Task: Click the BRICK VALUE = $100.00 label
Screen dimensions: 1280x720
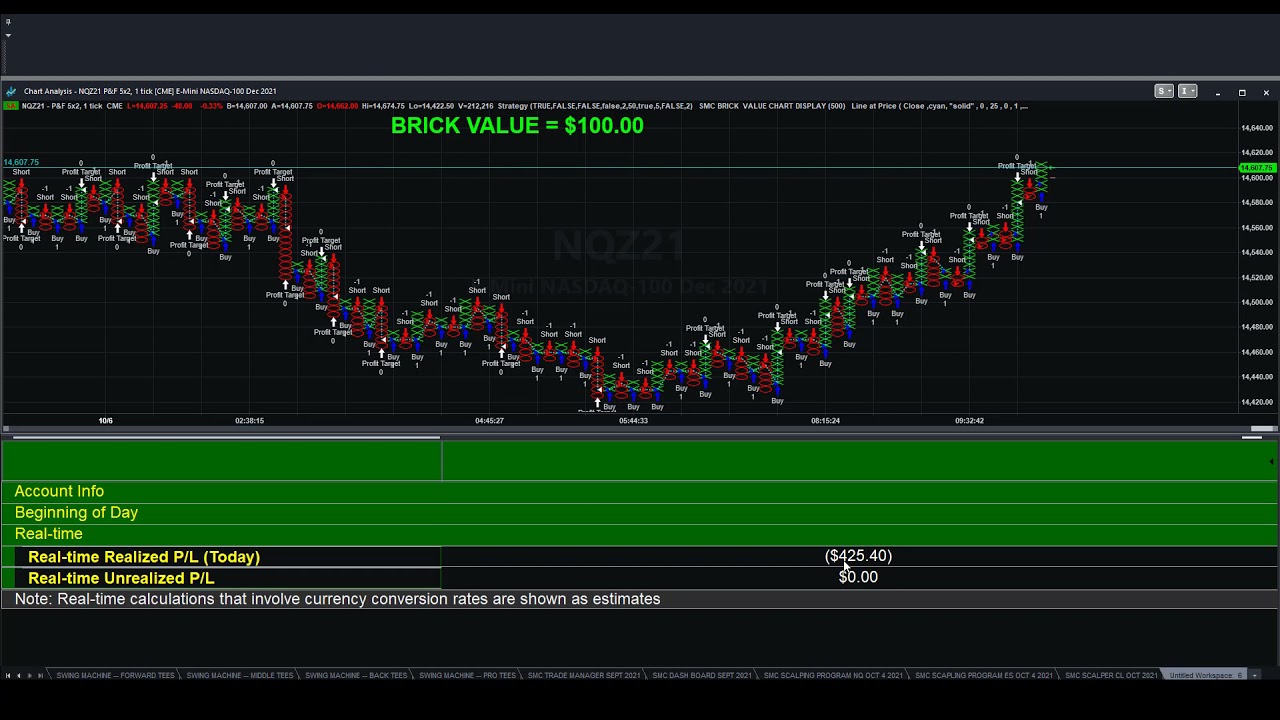Action: click(517, 126)
